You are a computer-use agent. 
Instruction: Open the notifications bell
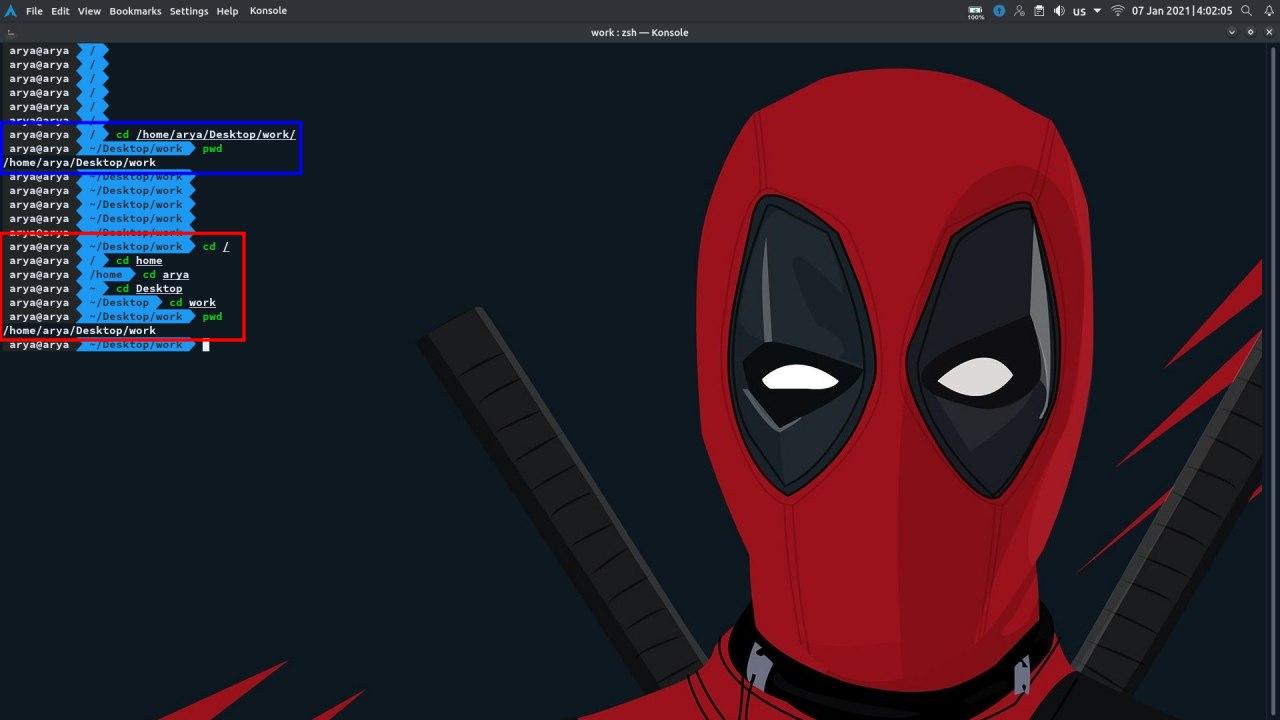(1267, 11)
